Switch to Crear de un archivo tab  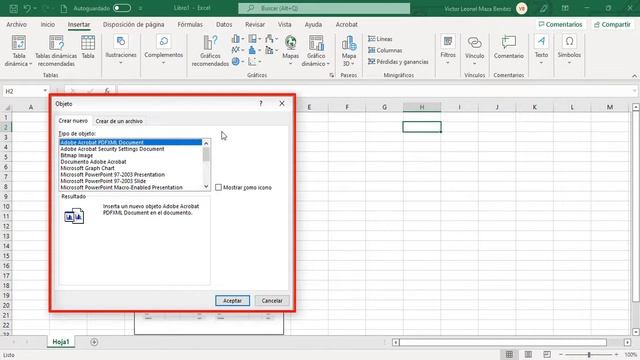click(119, 121)
